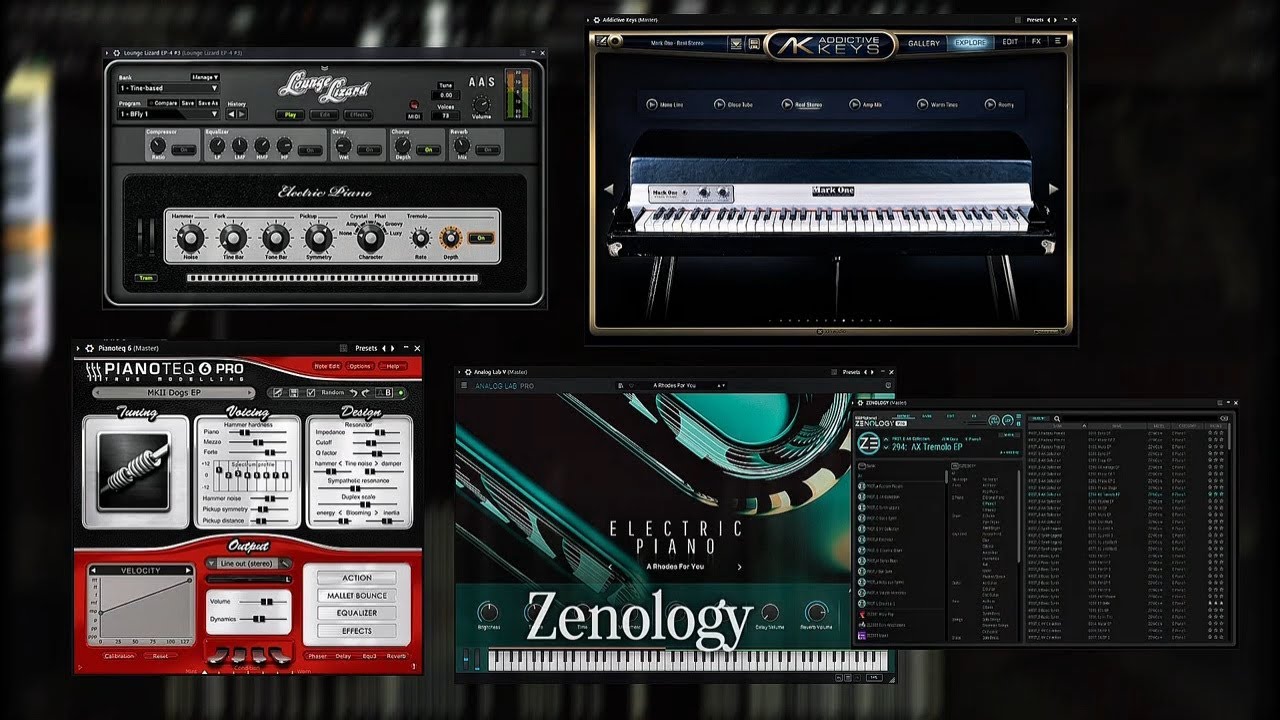Open the Velocity curve selector in Pianoteq
The width and height of the screenshot is (1280, 720).
click(140, 570)
